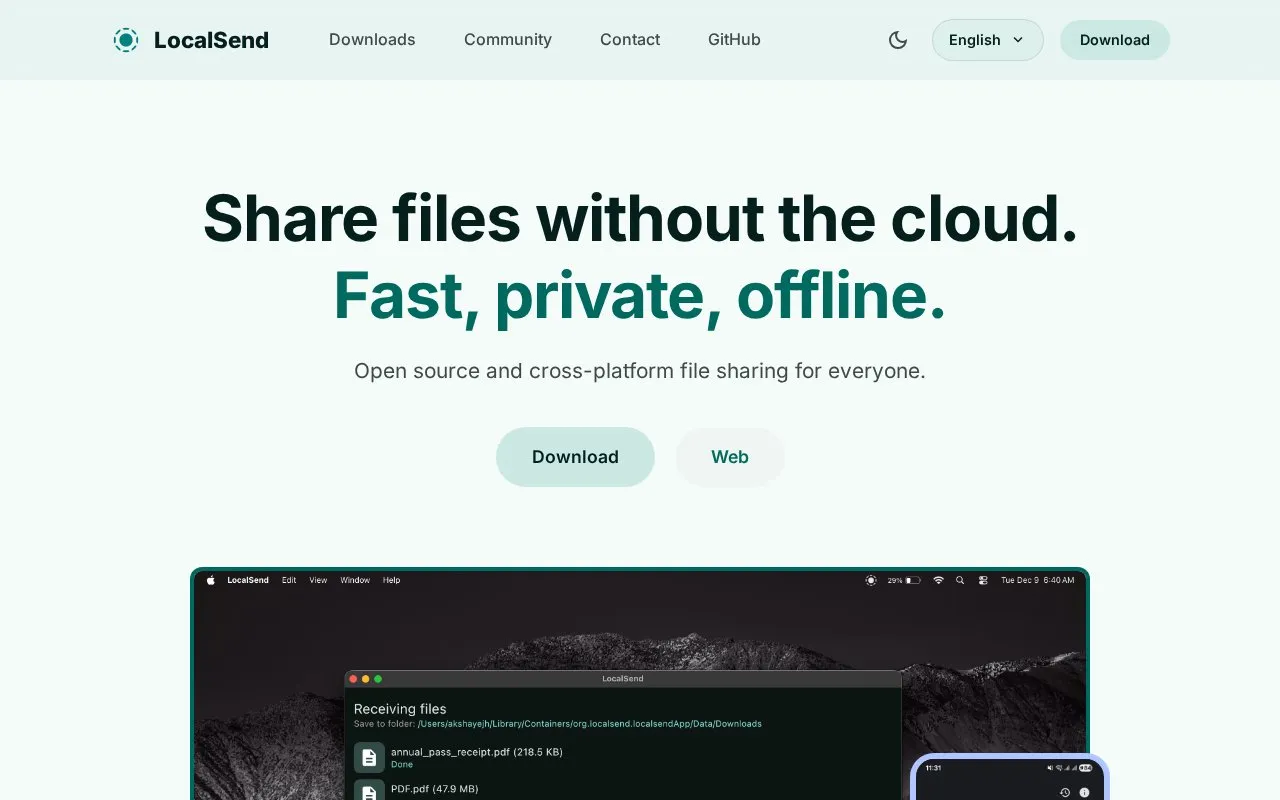1280x800 pixels.
Task: Toggle dark mode with the moon icon
Action: 898,40
